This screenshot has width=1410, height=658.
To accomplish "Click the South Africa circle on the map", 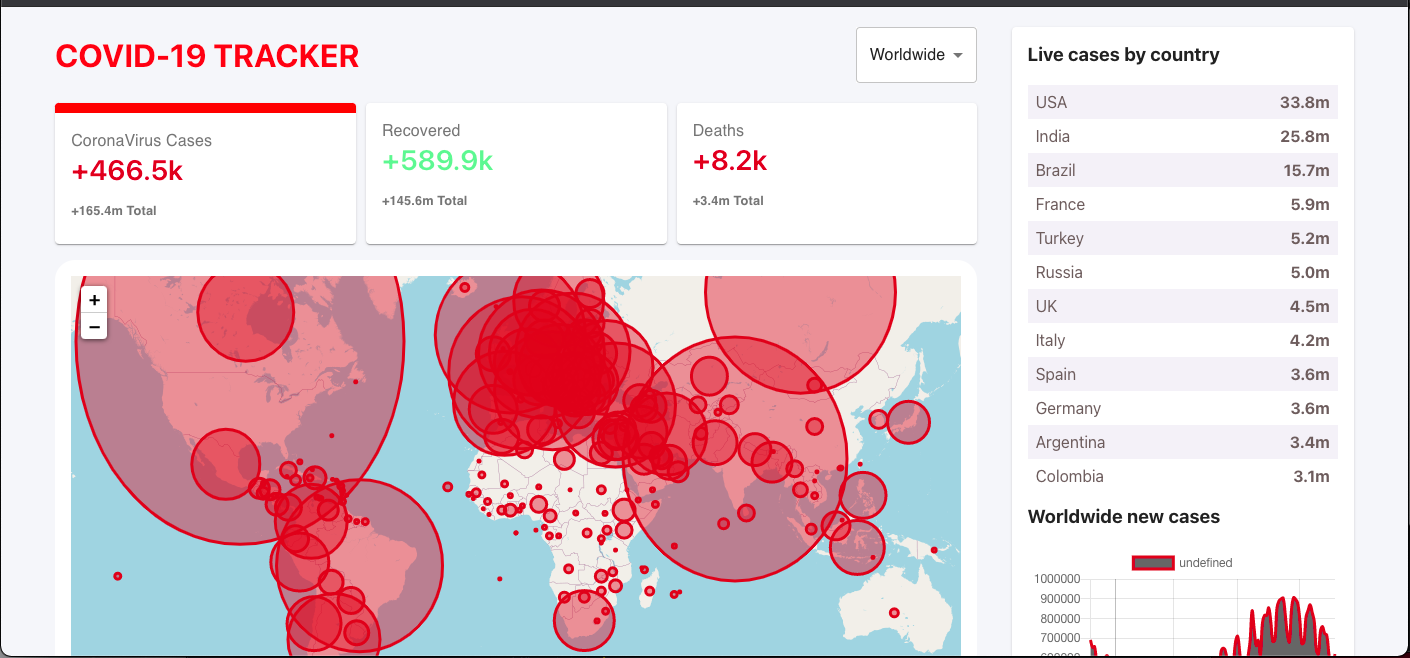I will (x=584, y=620).
